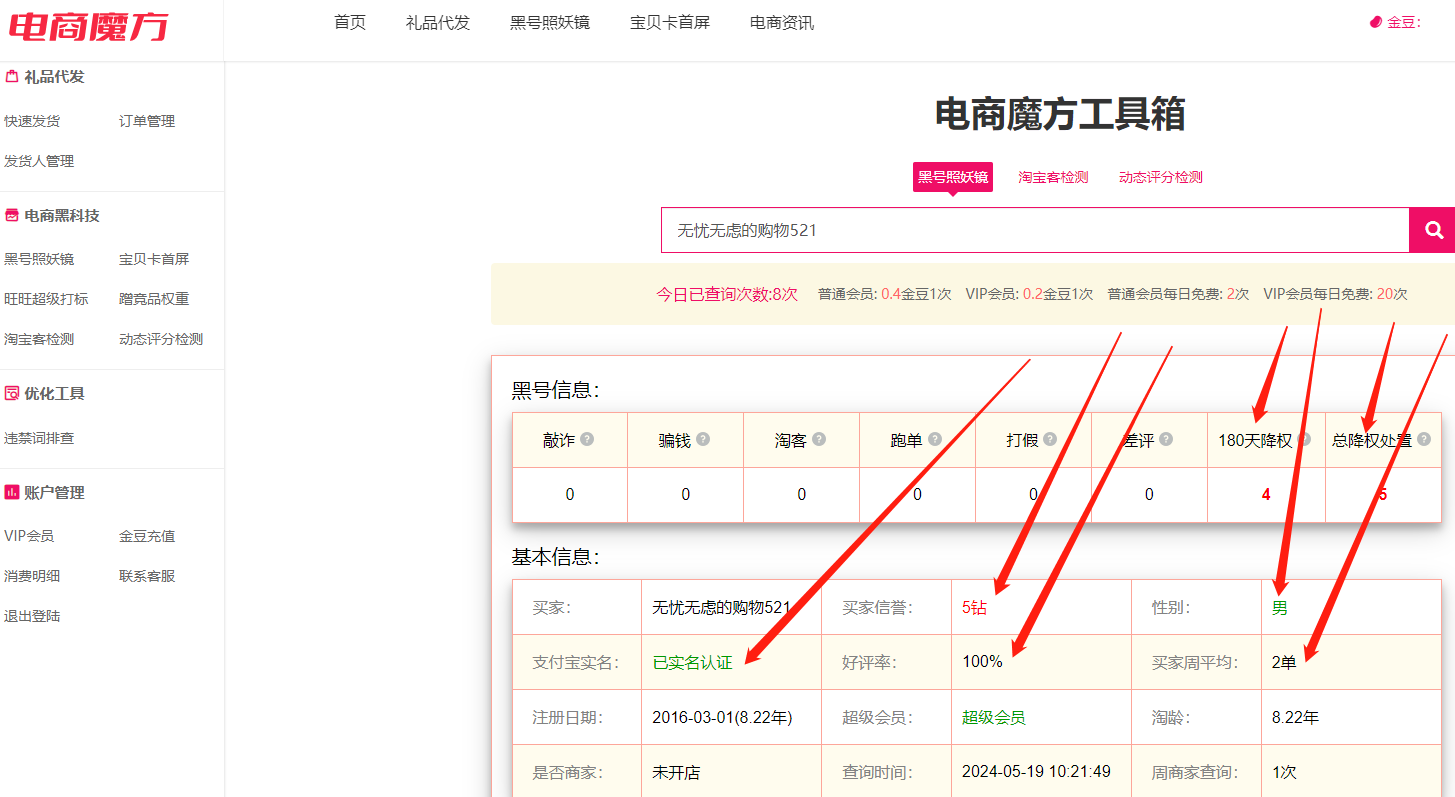Click help icon beside 差评 column

[x=1166, y=439]
